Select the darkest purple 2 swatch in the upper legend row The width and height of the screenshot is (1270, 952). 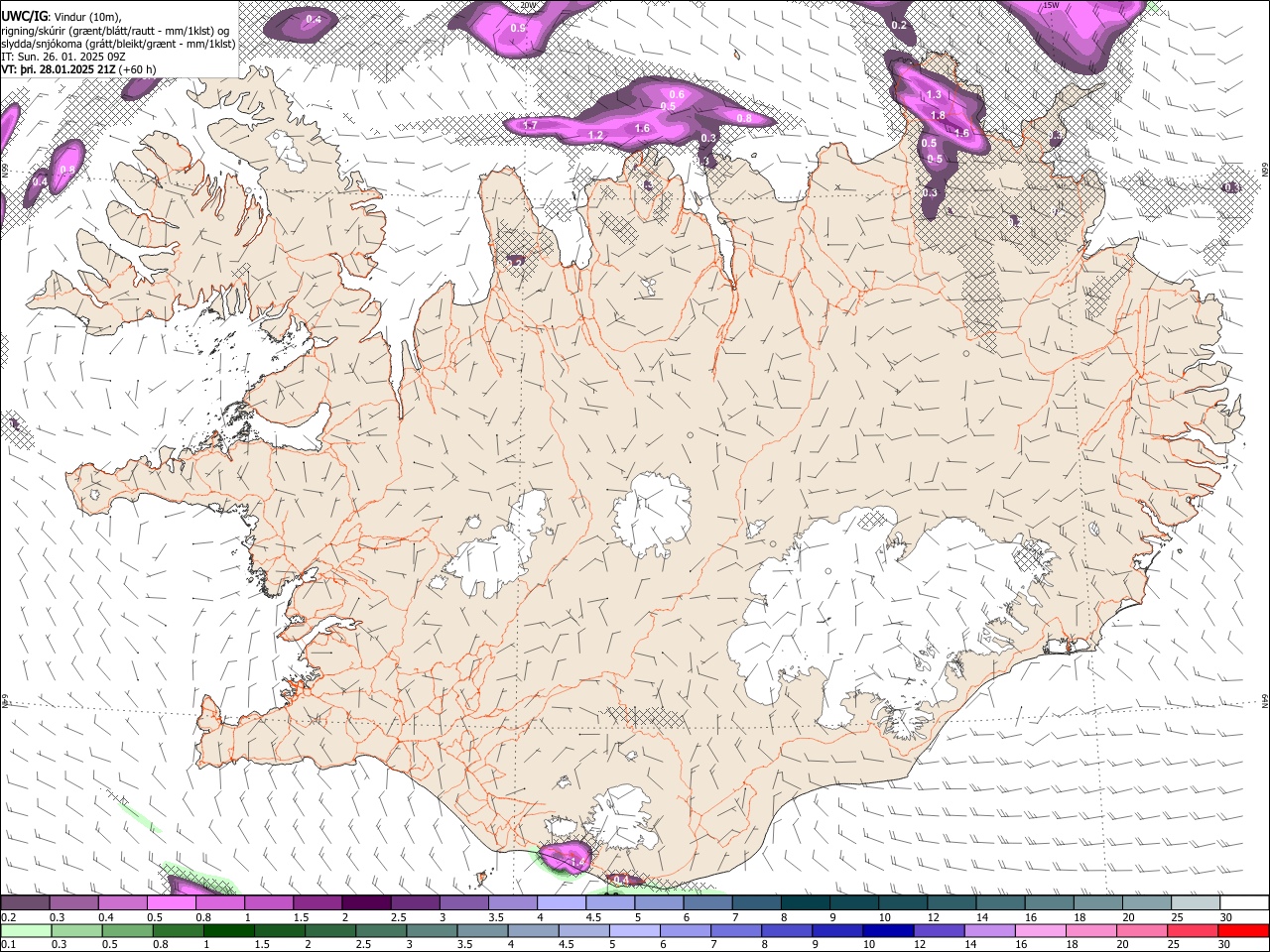coord(366,903)
